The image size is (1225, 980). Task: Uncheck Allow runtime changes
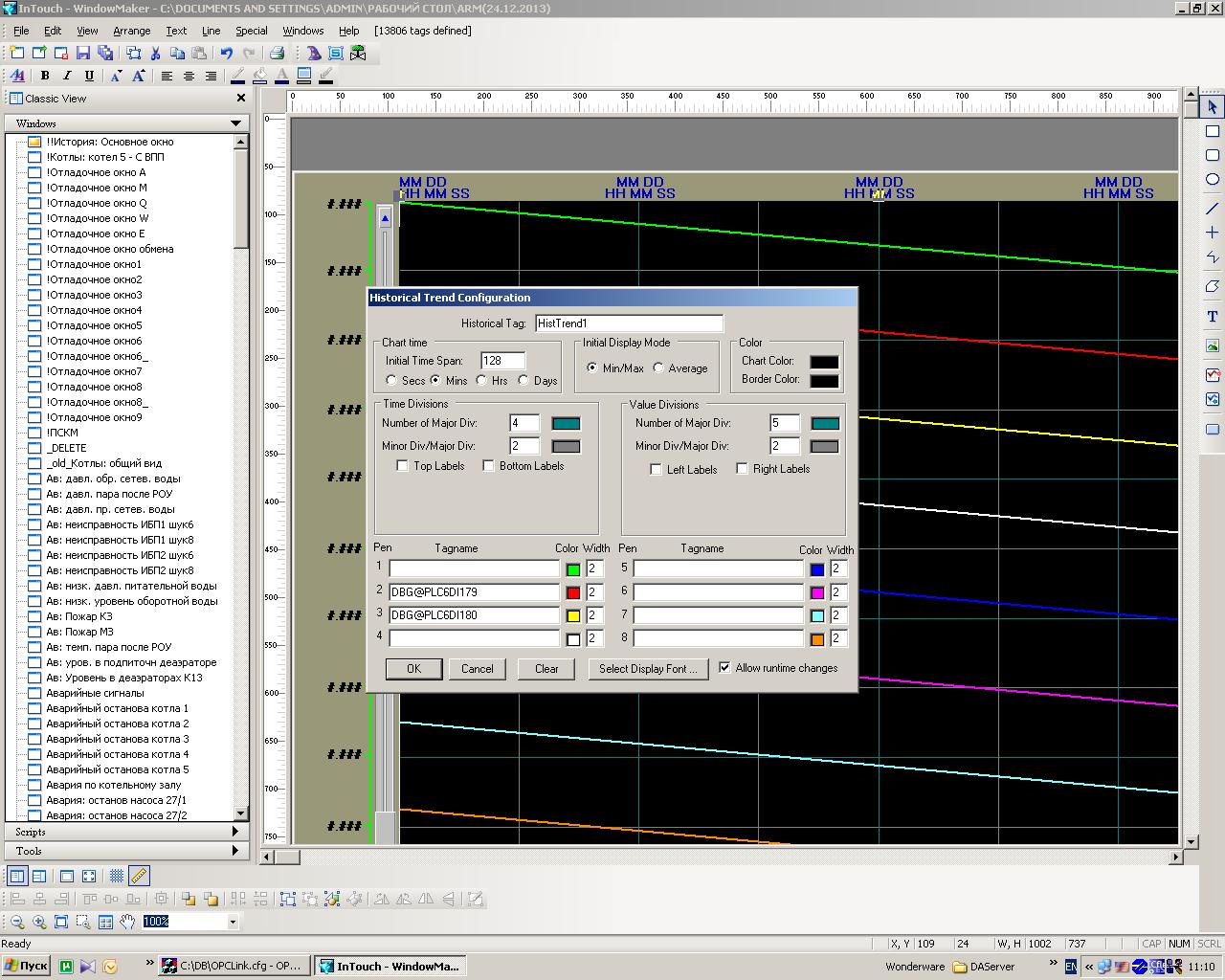(724, 668)
